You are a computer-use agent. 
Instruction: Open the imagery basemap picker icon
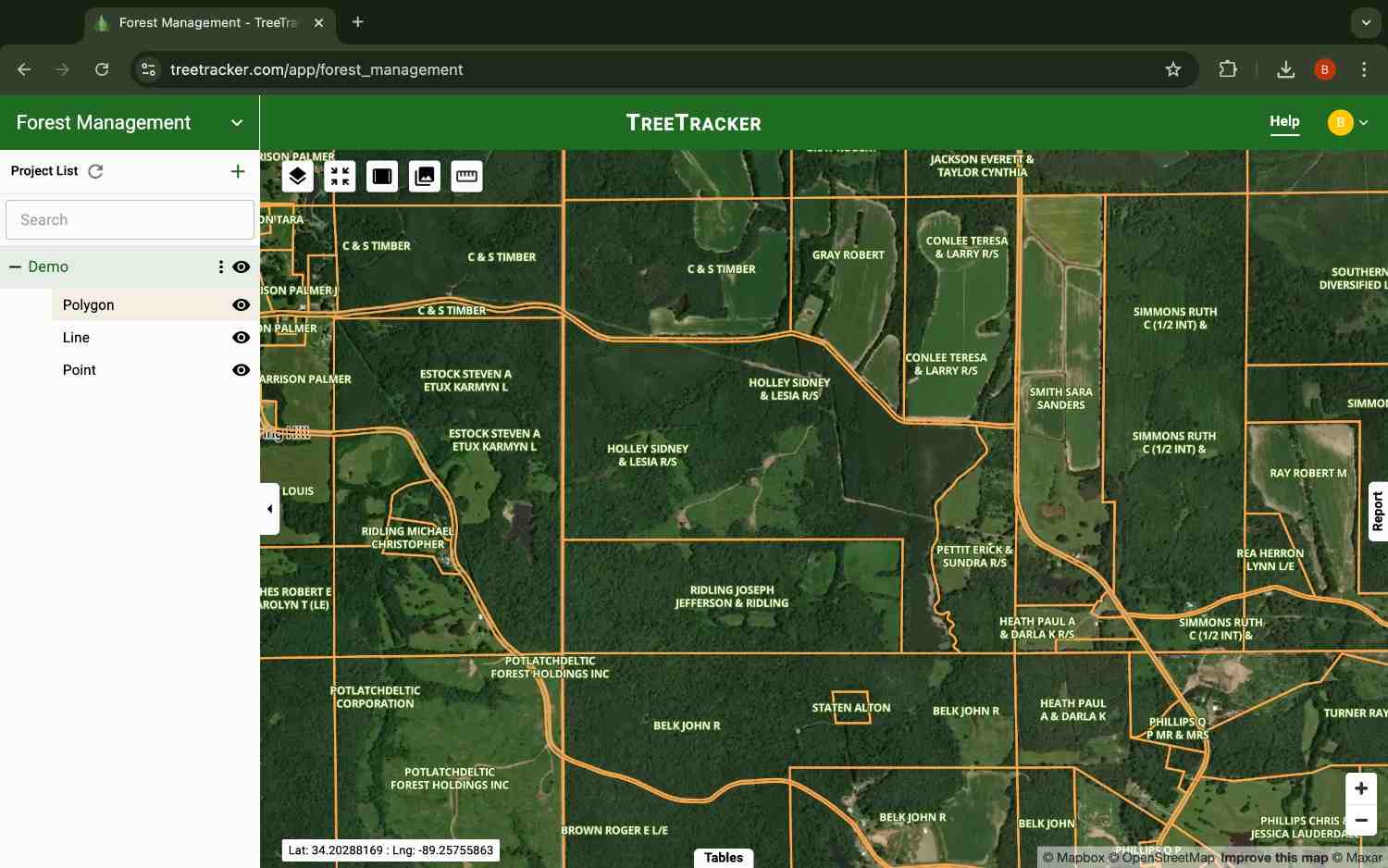click(424, 176)
